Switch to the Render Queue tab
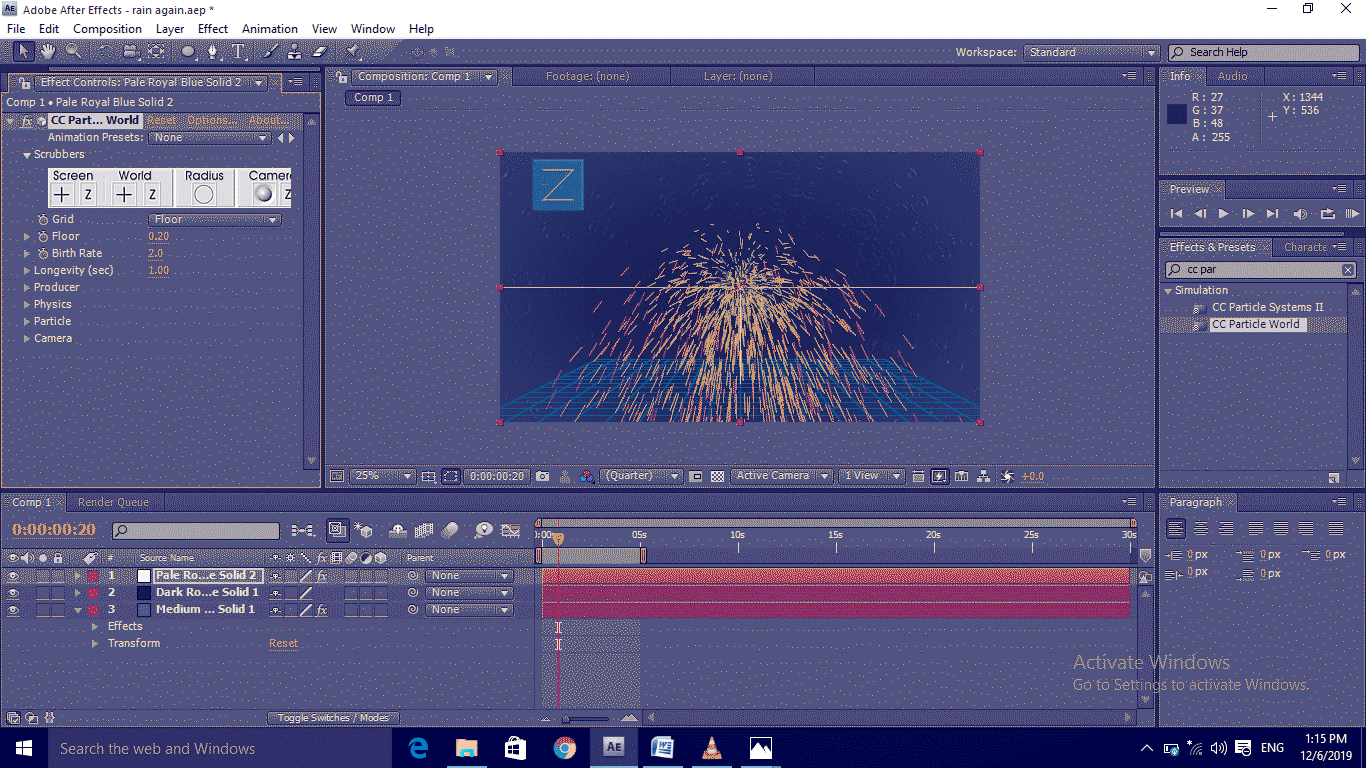This screenshot has width=1366, height=768. coord(113,503)
